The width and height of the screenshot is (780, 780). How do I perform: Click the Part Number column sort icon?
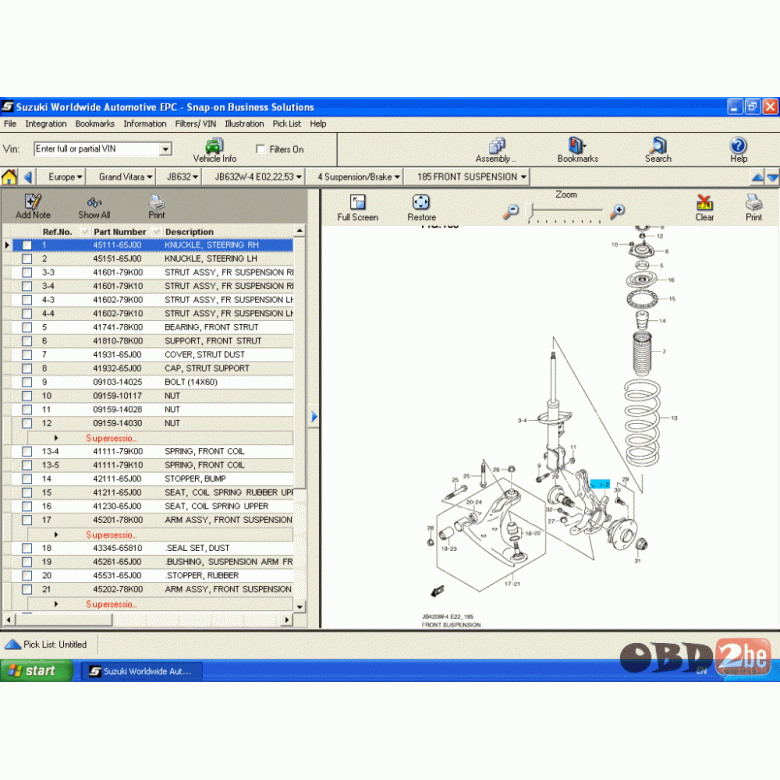156,231
